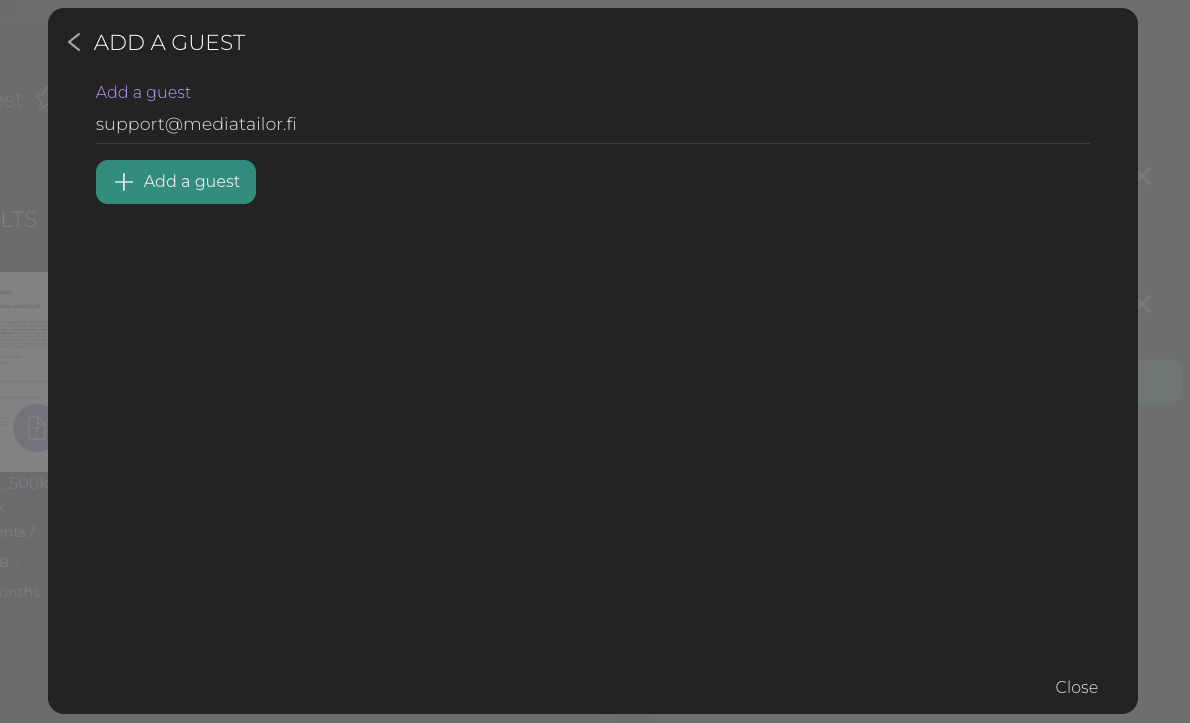The width and height of the screenshot is (1190, 723).
Task: Close the Add a Guest dialog
Action: [x=1076, y=687]
